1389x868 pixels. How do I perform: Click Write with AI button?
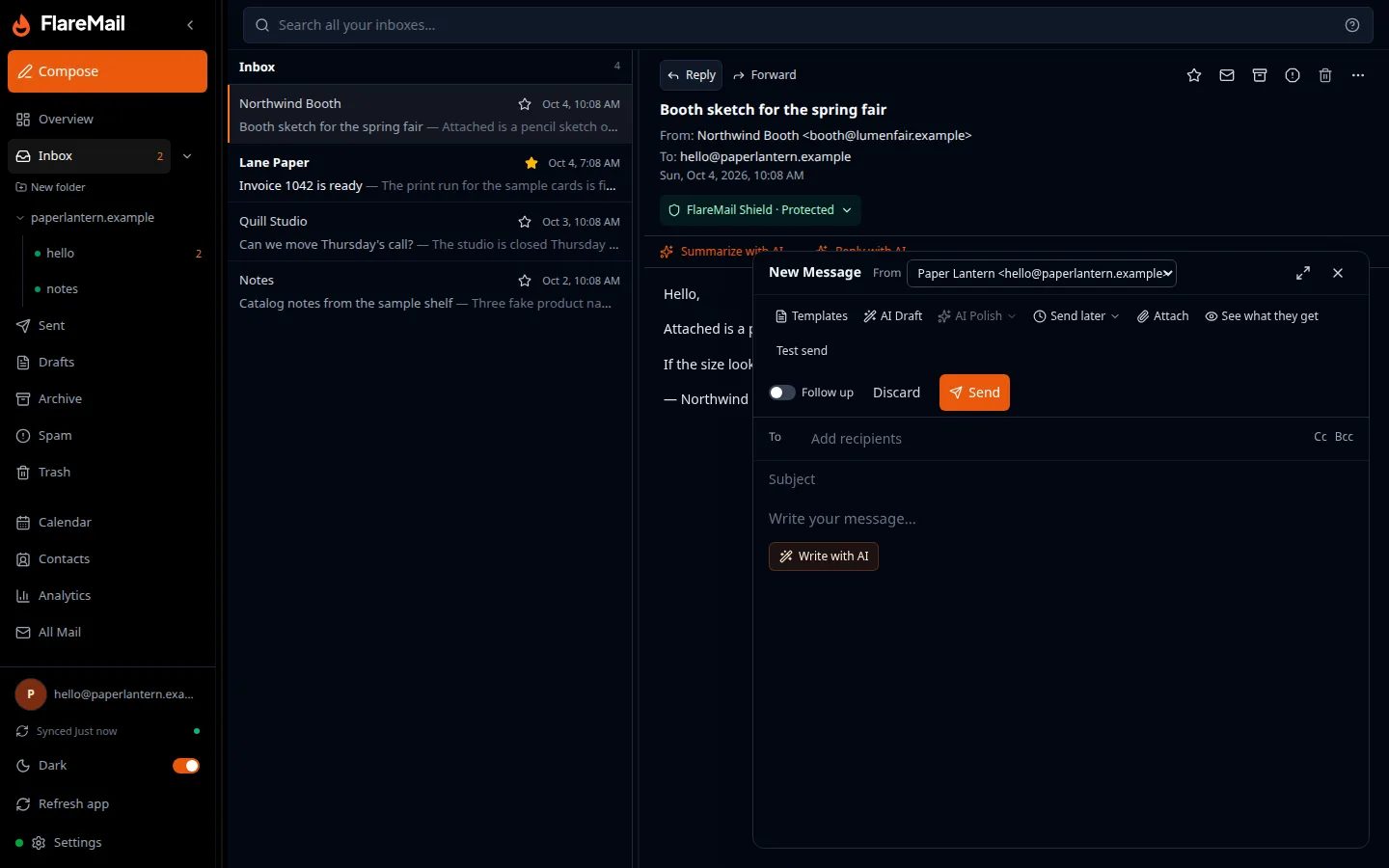[824, 556]
